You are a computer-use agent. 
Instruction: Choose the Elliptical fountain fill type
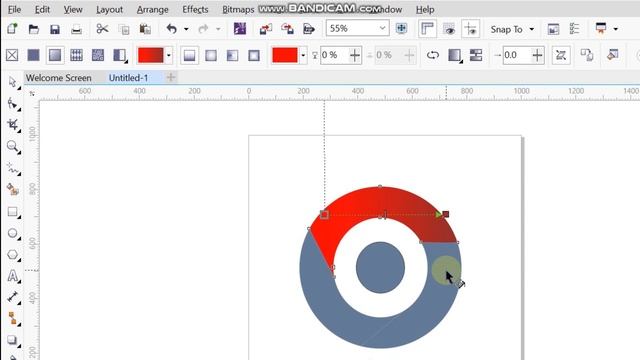(x=211, y=55)
